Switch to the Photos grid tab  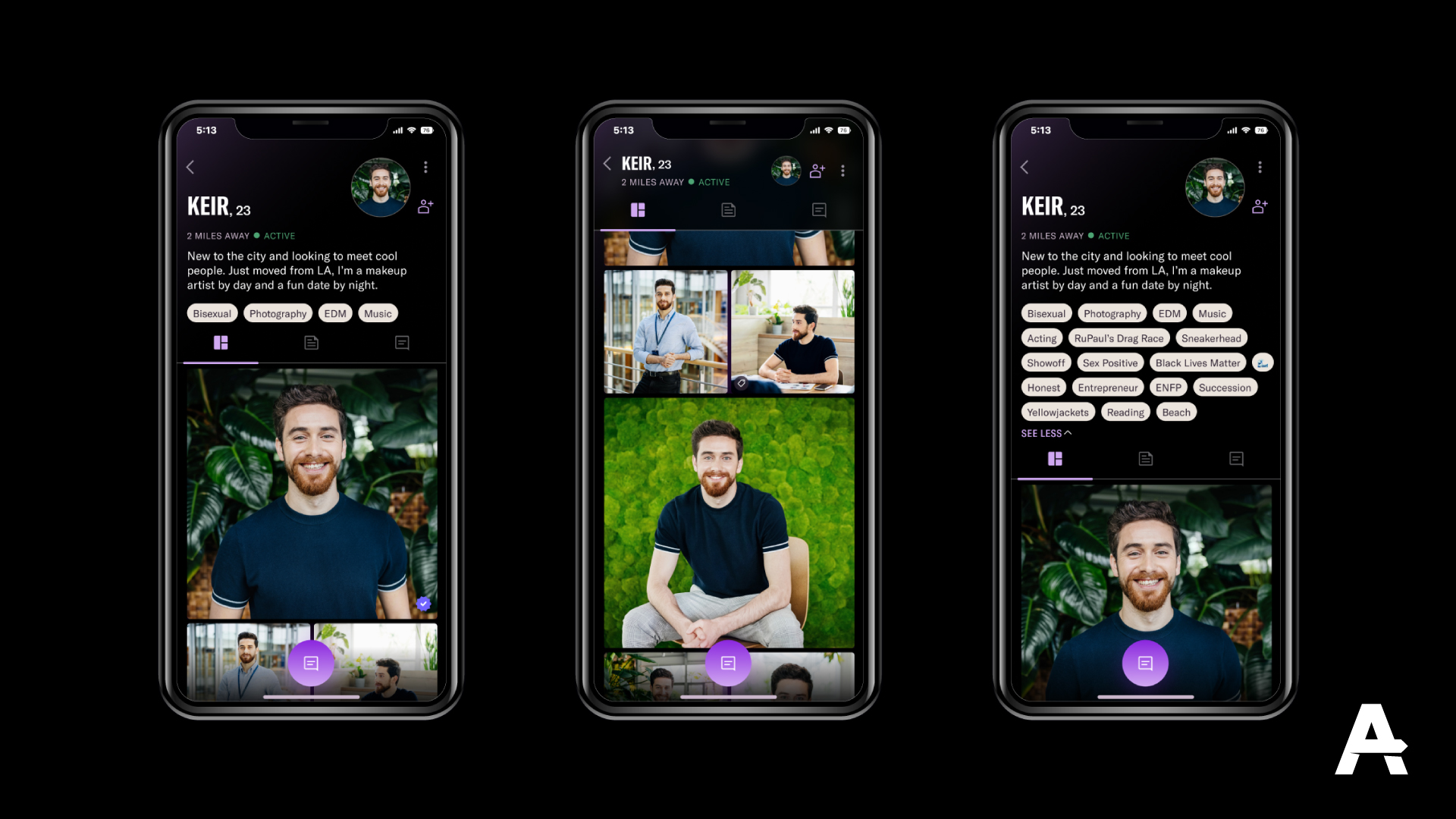(638, 209)
